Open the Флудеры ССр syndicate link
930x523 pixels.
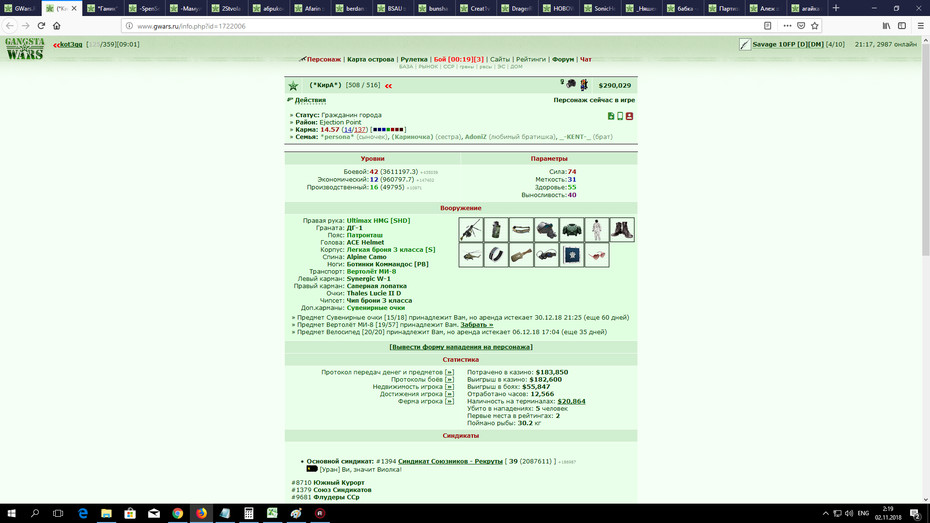pos(336,497)
